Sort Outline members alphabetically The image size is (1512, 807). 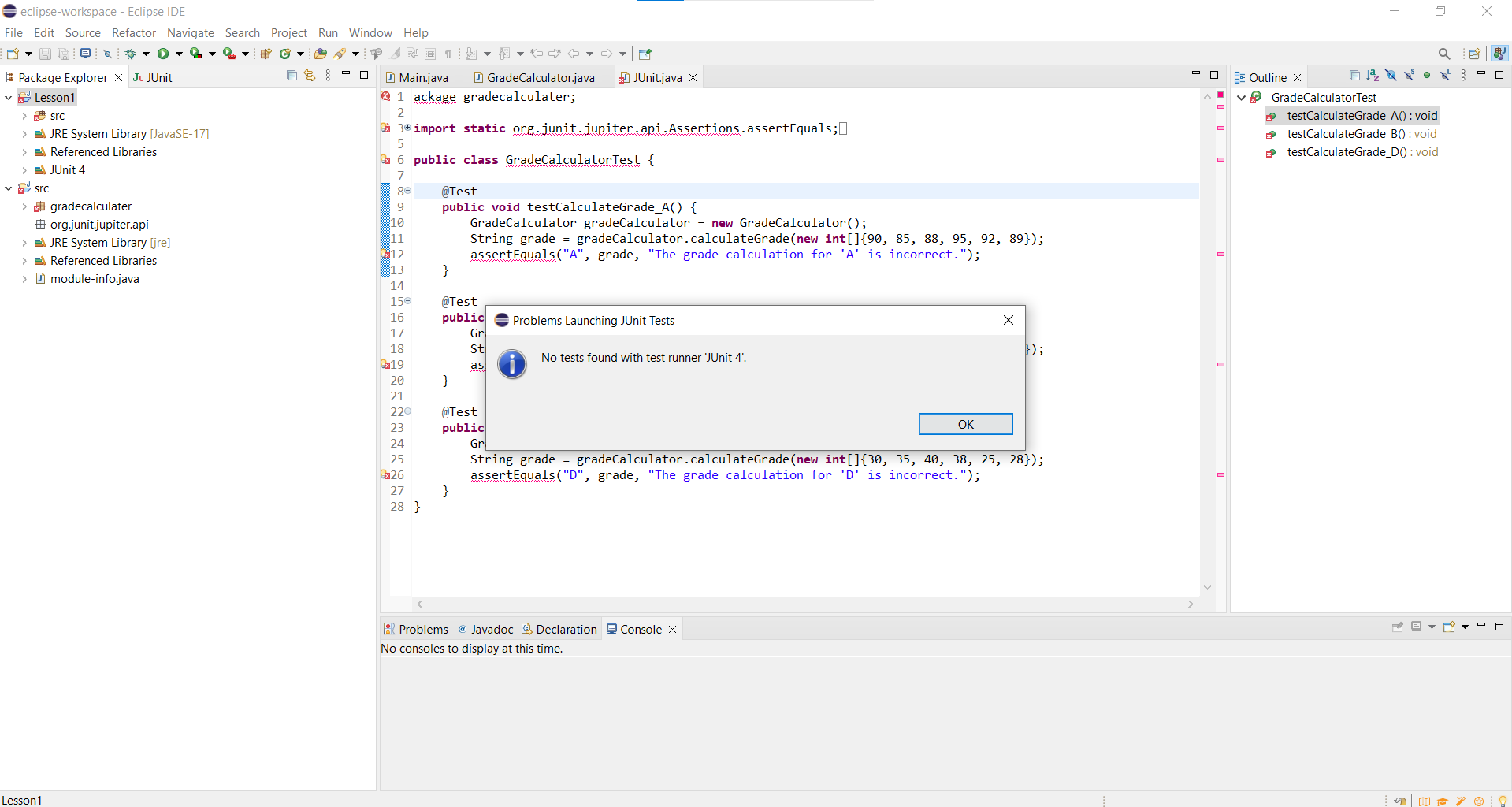(1373, 76)
